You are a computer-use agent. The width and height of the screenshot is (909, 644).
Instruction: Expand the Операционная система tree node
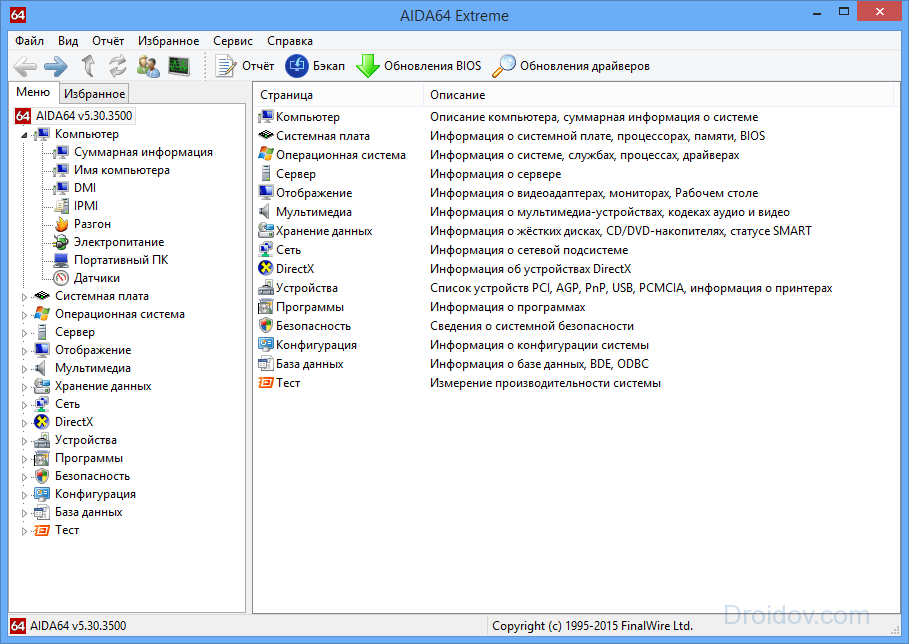24,314
